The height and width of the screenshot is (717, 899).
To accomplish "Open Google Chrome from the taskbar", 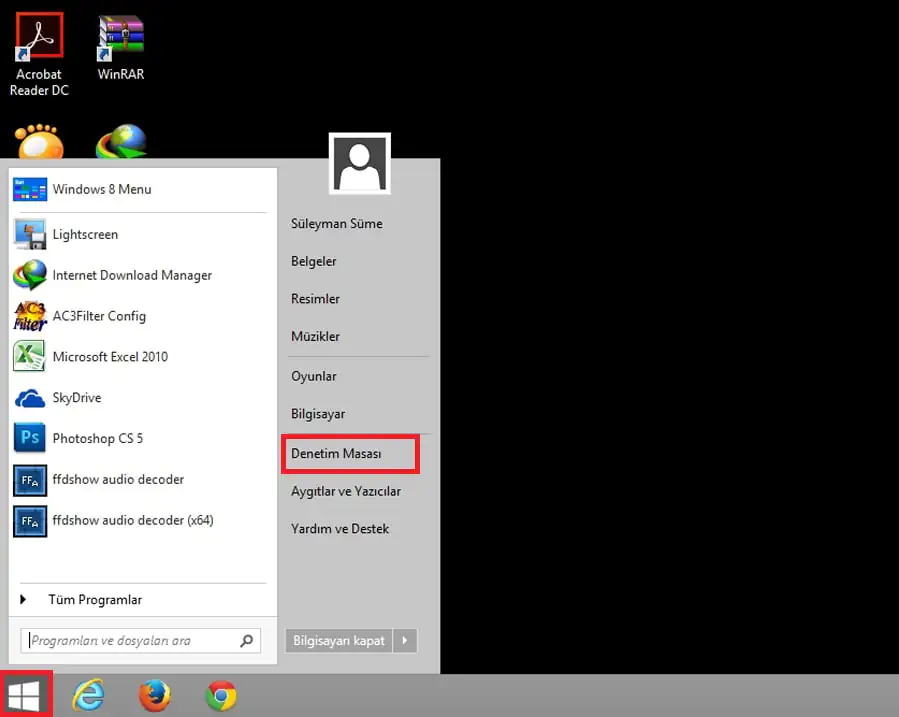I will (x=220, y=694).
